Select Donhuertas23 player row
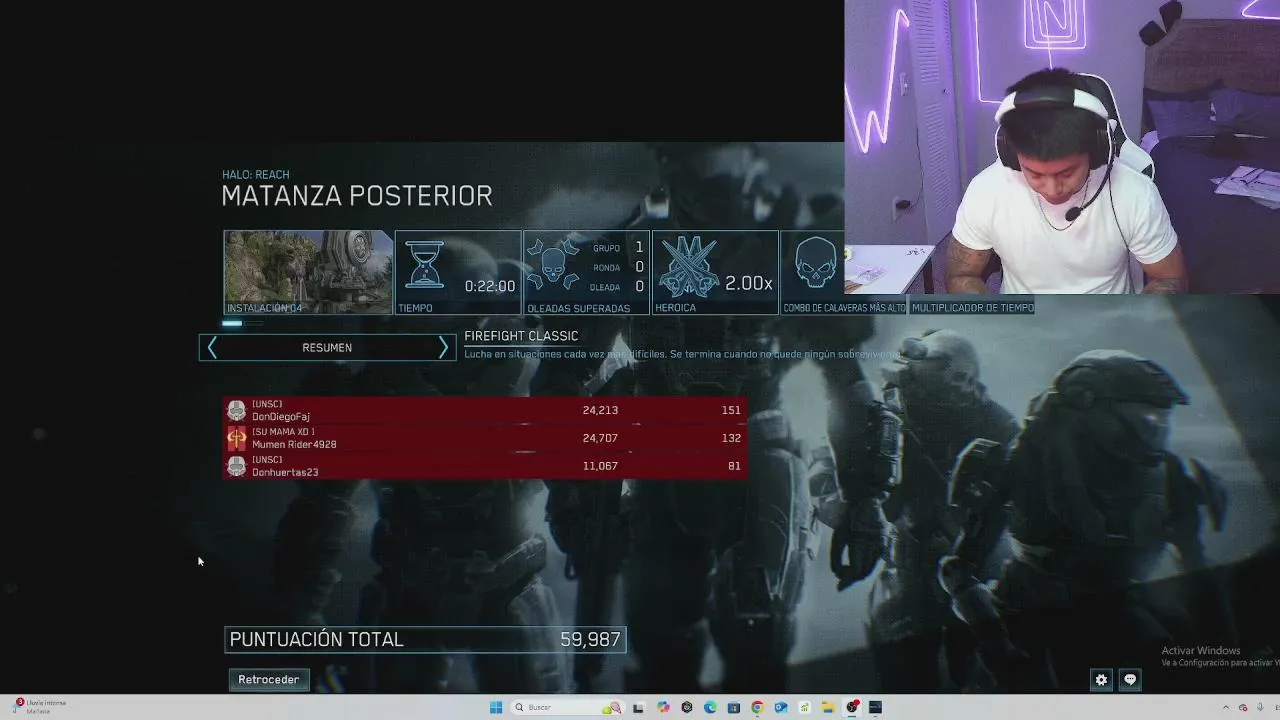This screenshot has height=720, width=1280. [485, 466]
